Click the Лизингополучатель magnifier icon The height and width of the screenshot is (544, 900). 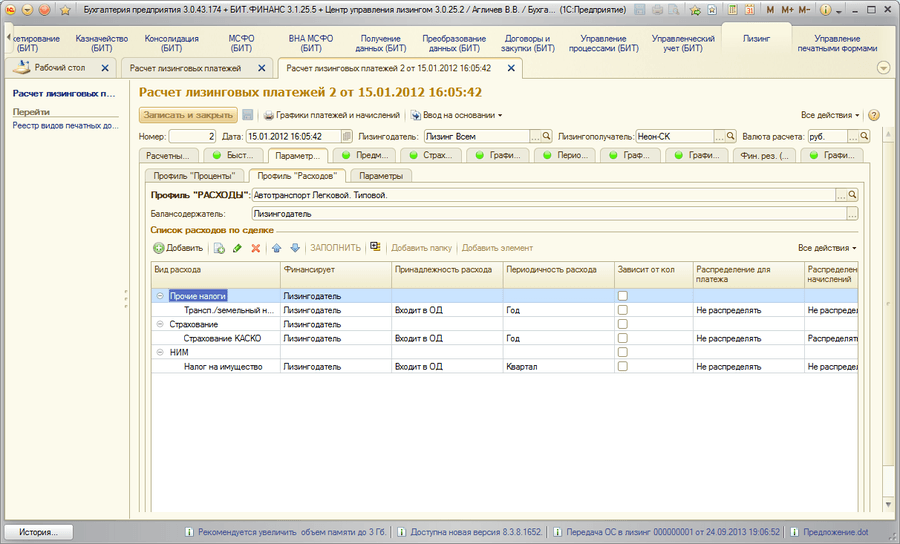pyautogui.click(x=730, y=137)
